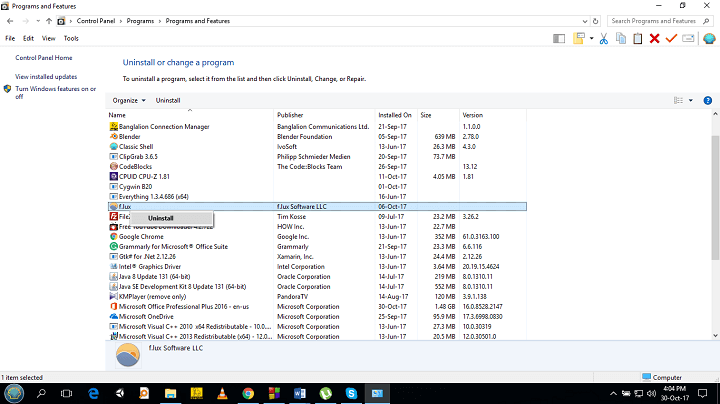Open the blue help question mark icon

point(708,100)
